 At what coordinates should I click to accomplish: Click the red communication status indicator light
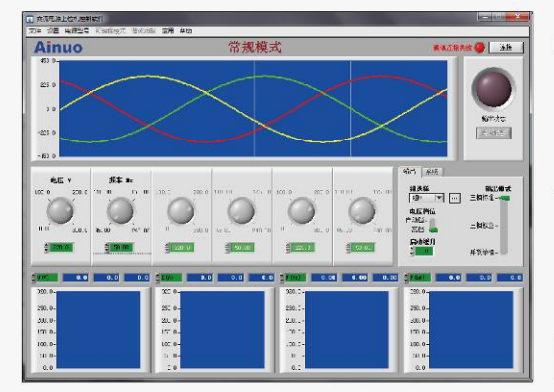coord(479,47)
